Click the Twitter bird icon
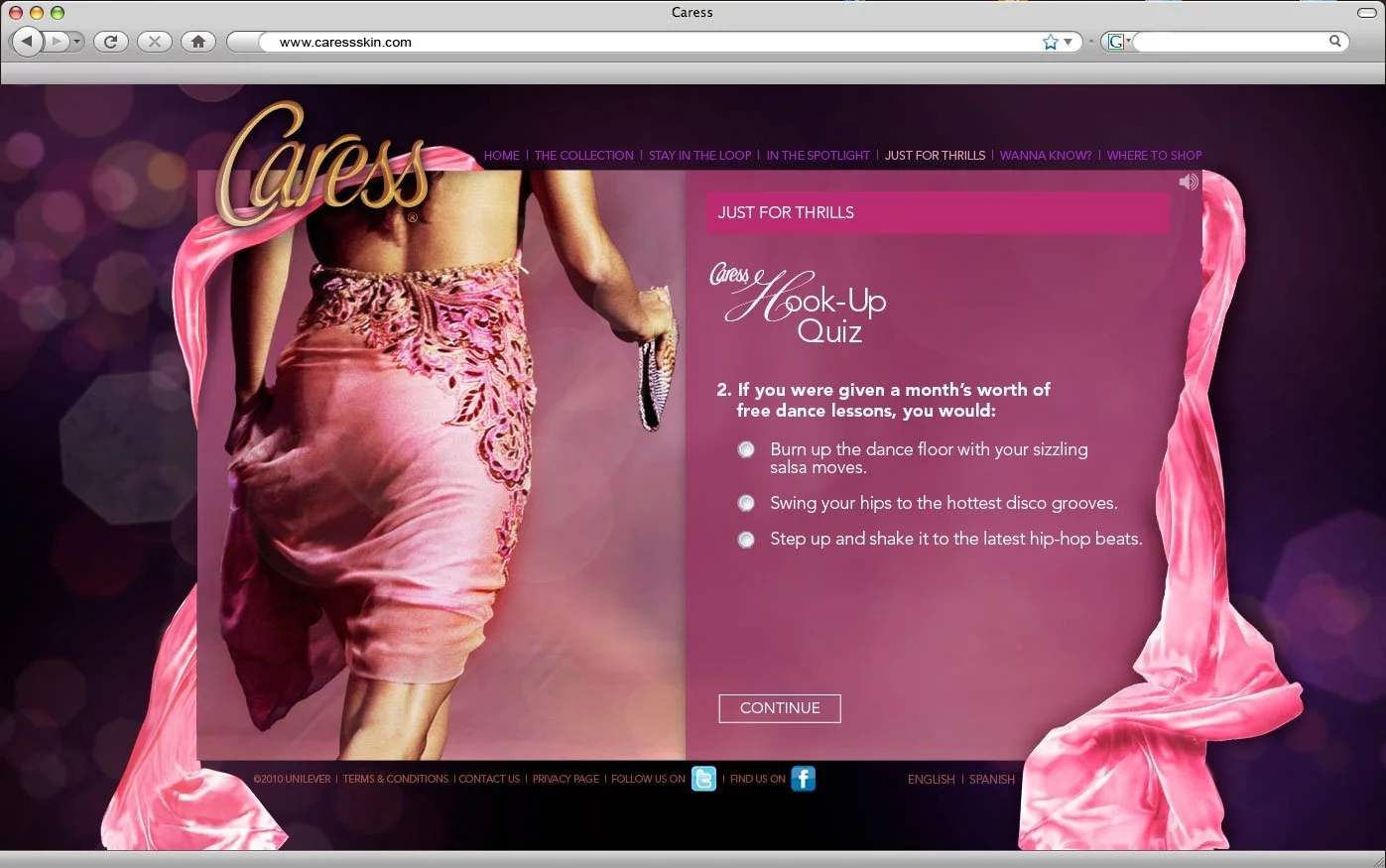The height and width of the screenshot is (868, 1386). [x=704, y=779]
